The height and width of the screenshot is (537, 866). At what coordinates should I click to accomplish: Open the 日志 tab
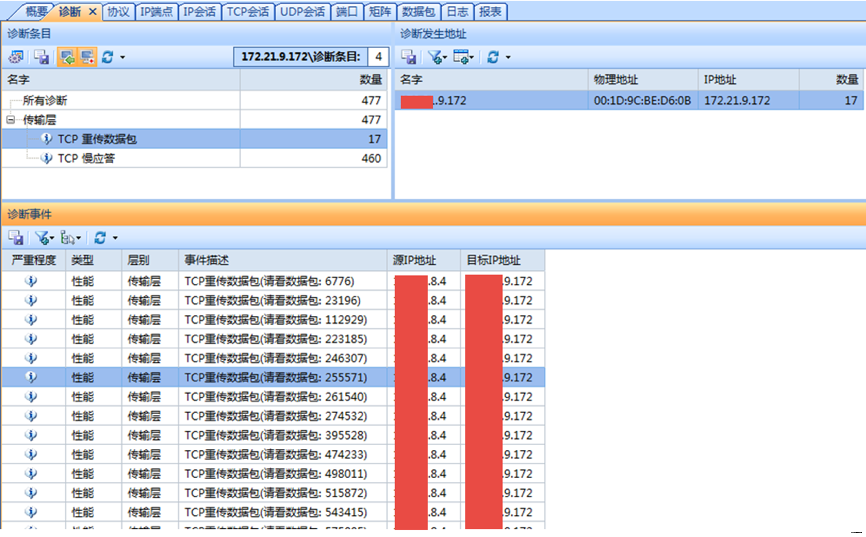click(457, 12)
